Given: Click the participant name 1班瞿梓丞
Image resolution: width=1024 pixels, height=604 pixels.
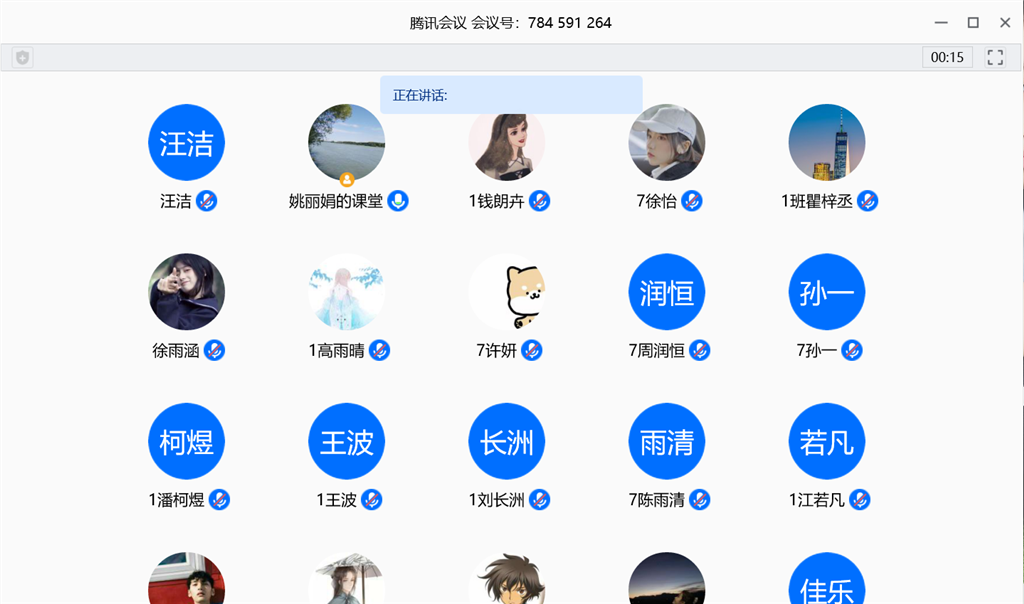Looking at the screenshot, I should [816, 201].
